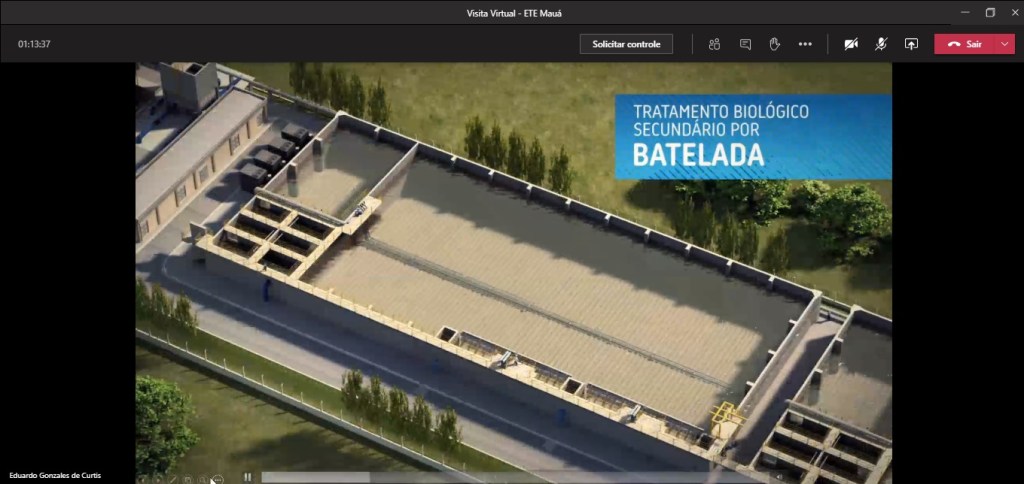Leave the meeting with the Sair button
The height and width of the screenshot is (484, 1024).
coord(965,44)
